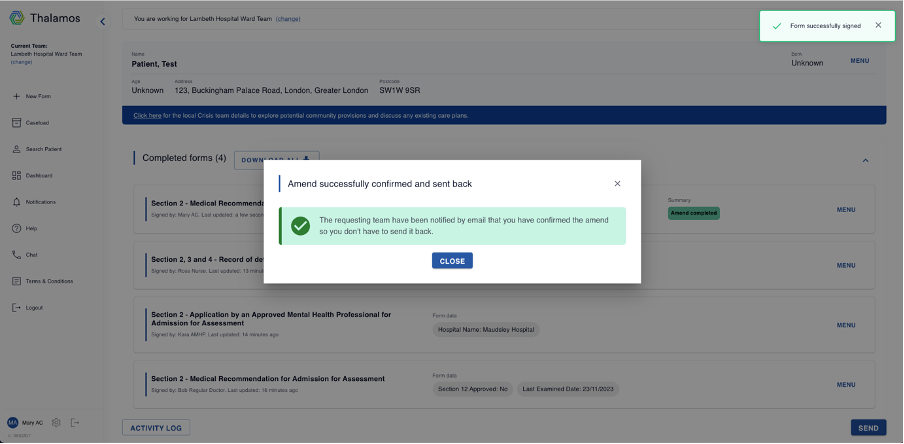This screenshot has width=904, height=444.
Task: Click the Terms & Conditions document icon
Action: pyautogui.click(x=16, y=281)
